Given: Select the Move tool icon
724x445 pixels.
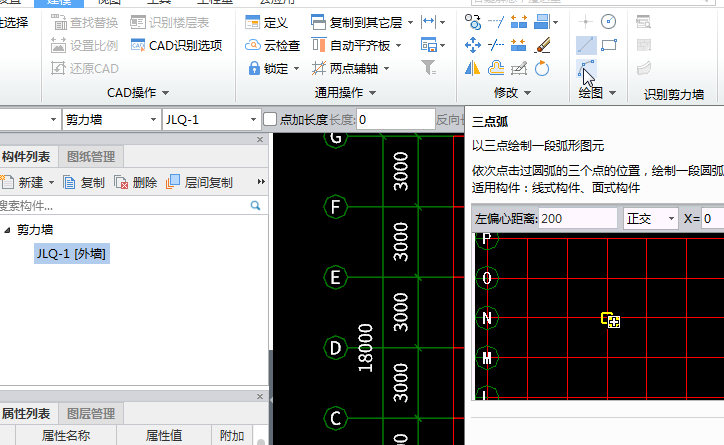Looking at the screenshot, I should click(x=472, y=45).
